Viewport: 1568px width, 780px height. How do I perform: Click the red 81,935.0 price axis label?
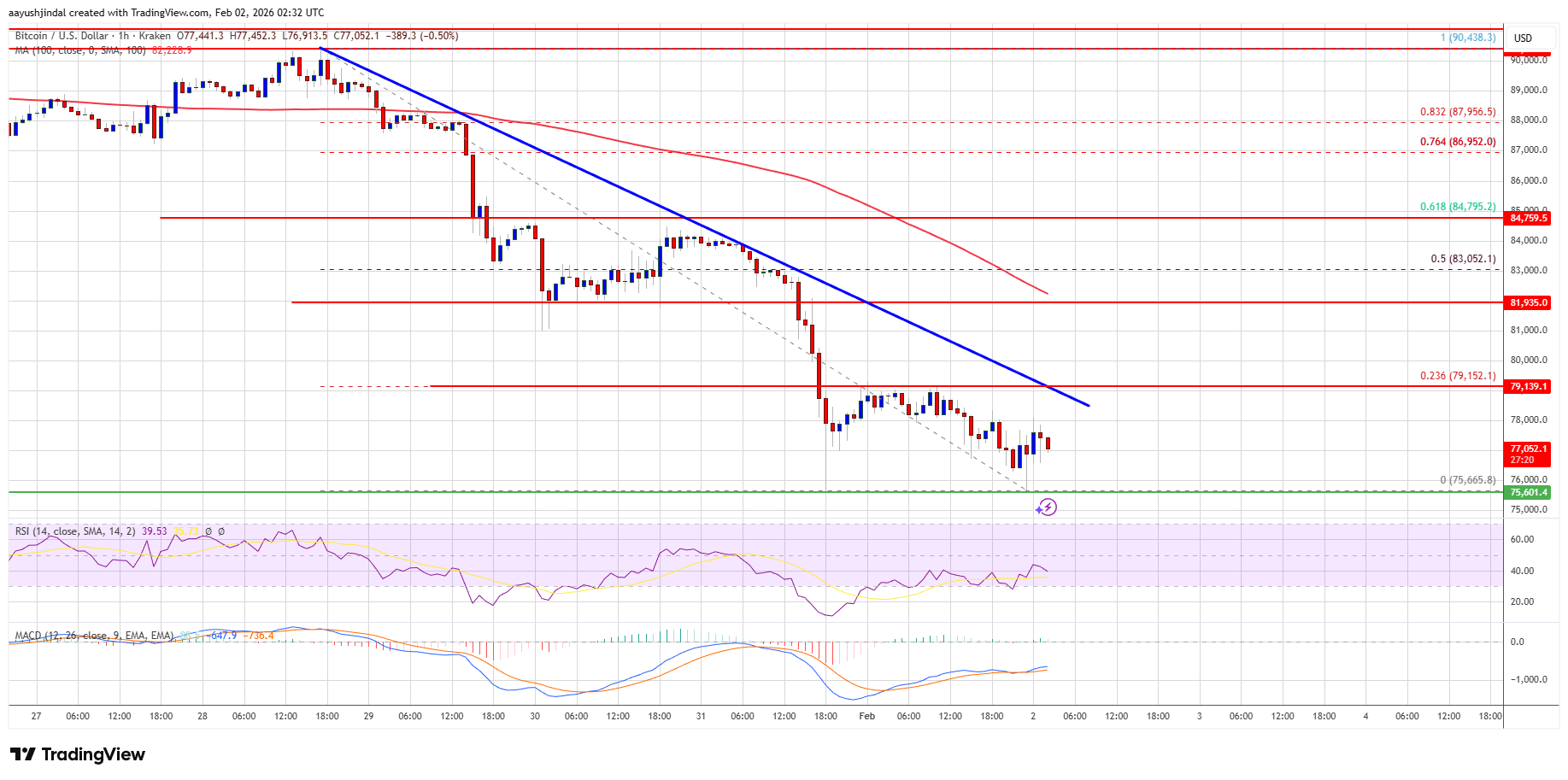(x=1528, y=302)
